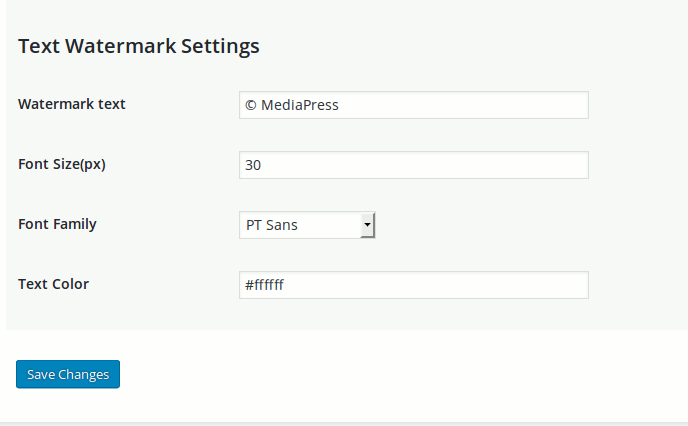
Task: Save Changes to watermark settings
Action: 68,374
